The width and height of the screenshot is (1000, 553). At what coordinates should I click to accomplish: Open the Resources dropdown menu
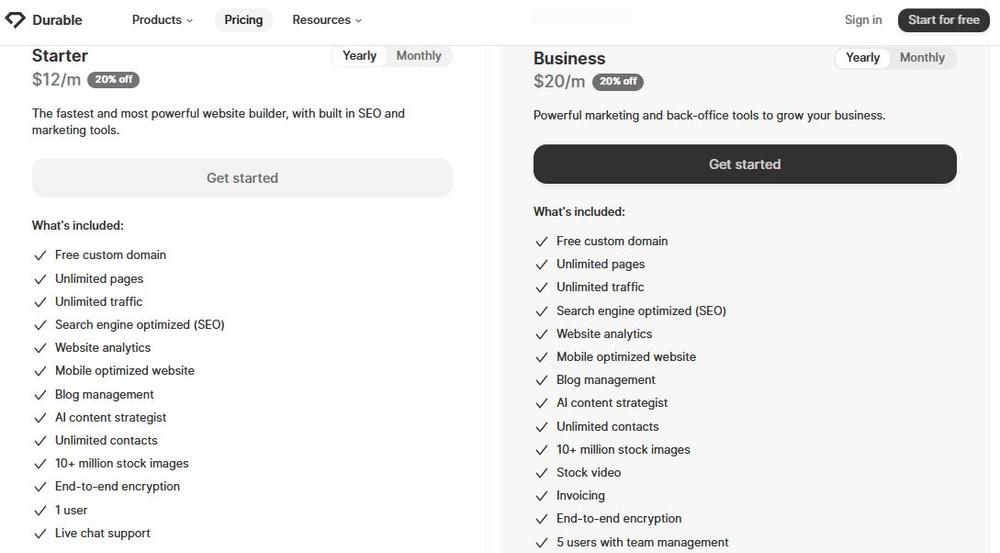pyautogui.click(x=327, y=20)
